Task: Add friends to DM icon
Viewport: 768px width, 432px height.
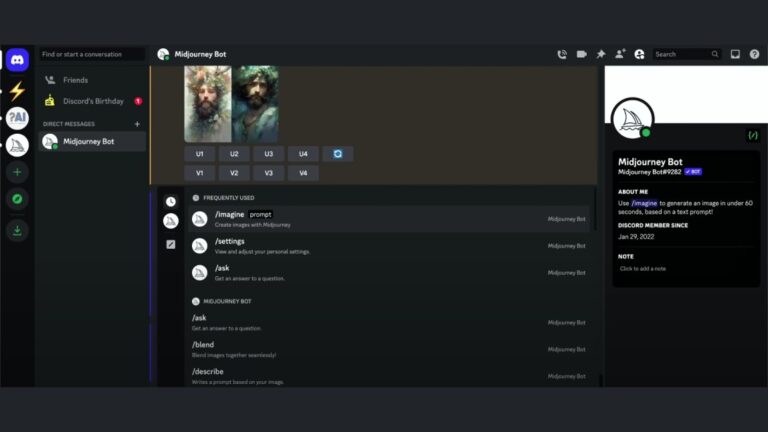Action: [620, 54]
